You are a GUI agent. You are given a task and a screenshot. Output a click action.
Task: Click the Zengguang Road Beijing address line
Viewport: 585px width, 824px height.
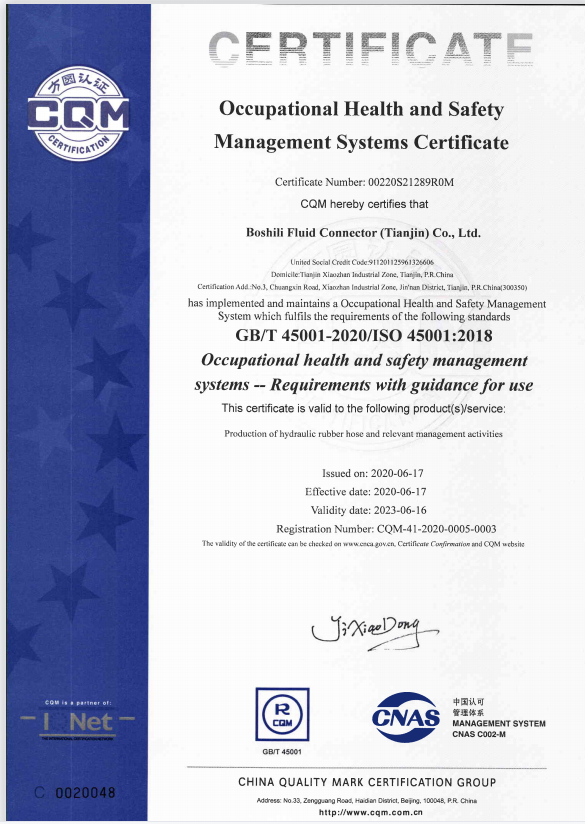367,801
